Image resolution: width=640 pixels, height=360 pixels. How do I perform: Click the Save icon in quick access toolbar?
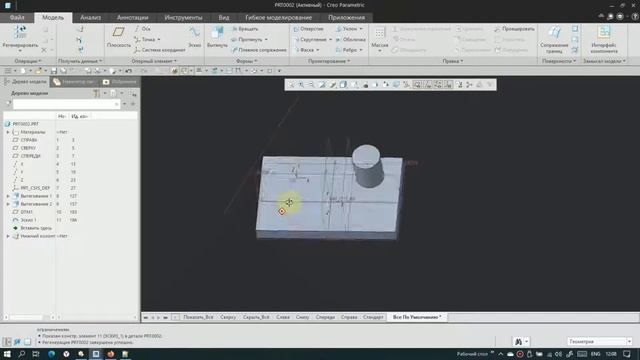(53, 71)
